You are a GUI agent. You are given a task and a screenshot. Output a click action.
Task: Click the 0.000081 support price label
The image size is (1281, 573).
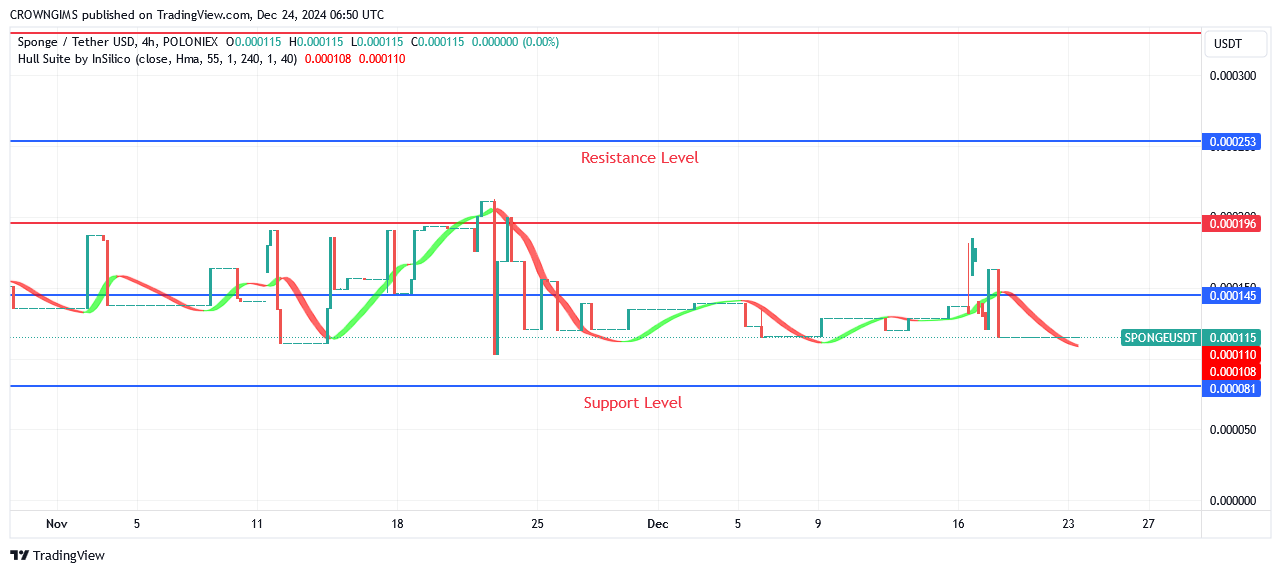tap(1231, 388)
